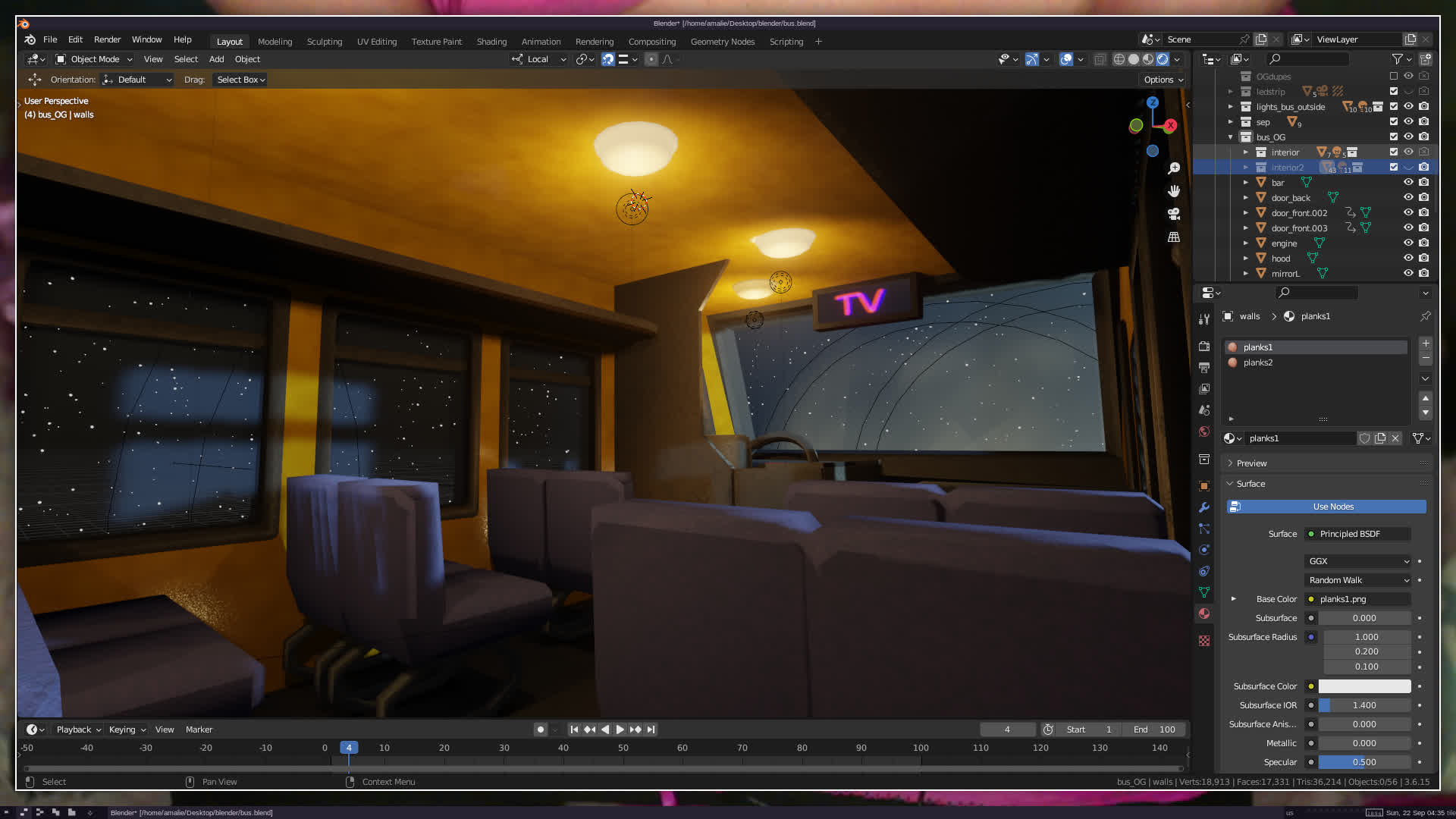This screenshot has width=1456, height=819.
Task: Uncheck the bus_OG collection checkbox
Action: tap(1393, 136)
